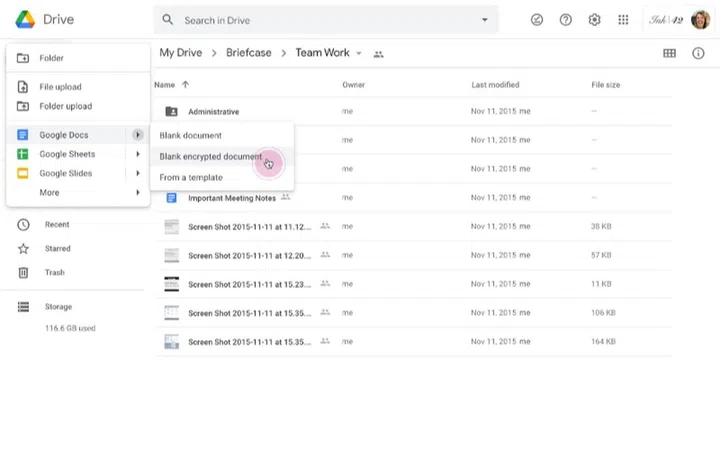Click the Google Drive logo

[25, 20]
